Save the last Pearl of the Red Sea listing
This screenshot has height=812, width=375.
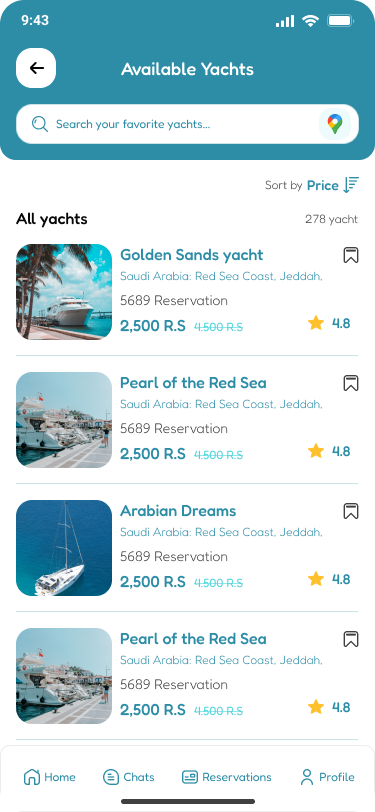tap(351, 639)
